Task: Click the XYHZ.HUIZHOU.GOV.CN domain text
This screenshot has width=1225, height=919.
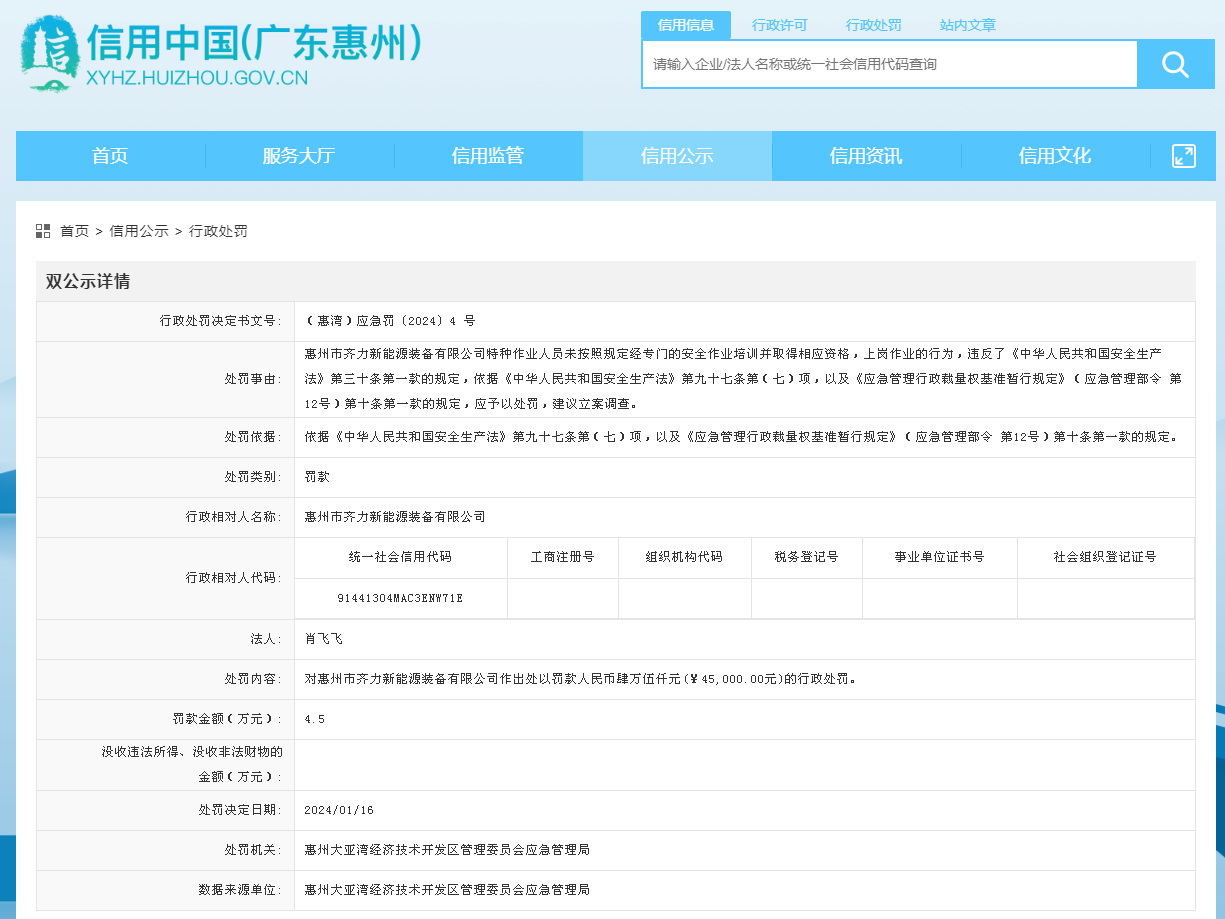Action: pyautogui.click(x=197, y=78)
